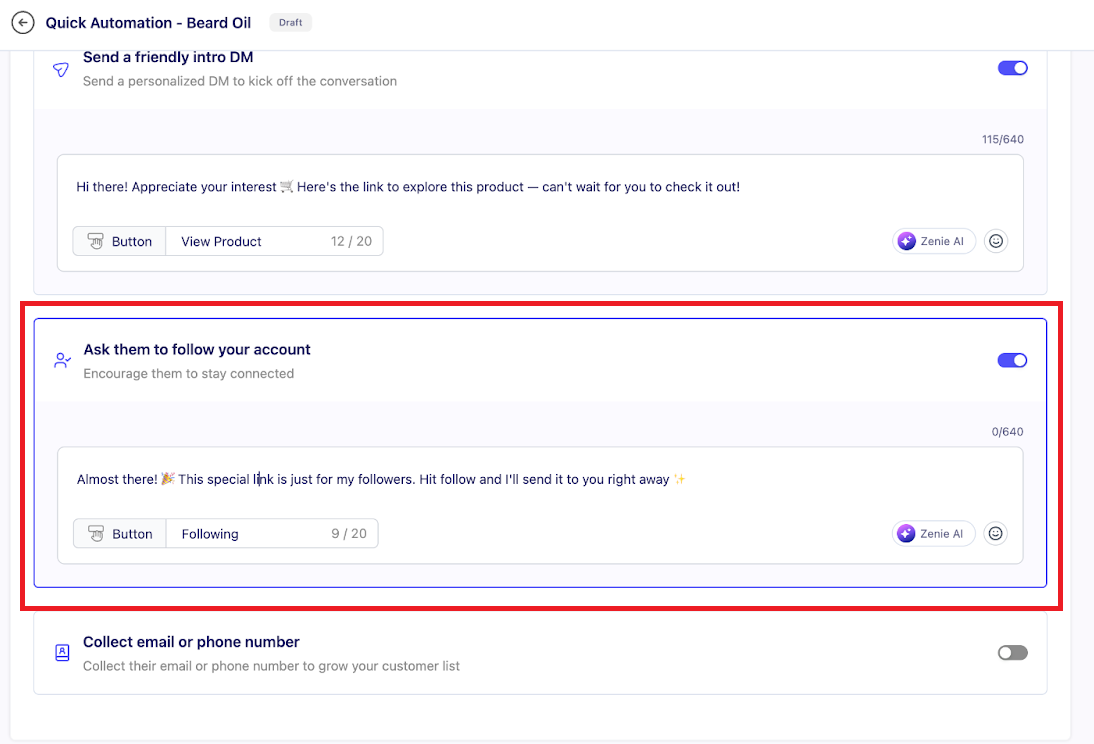Click the back arrow icon

click(x=22, y=22)
